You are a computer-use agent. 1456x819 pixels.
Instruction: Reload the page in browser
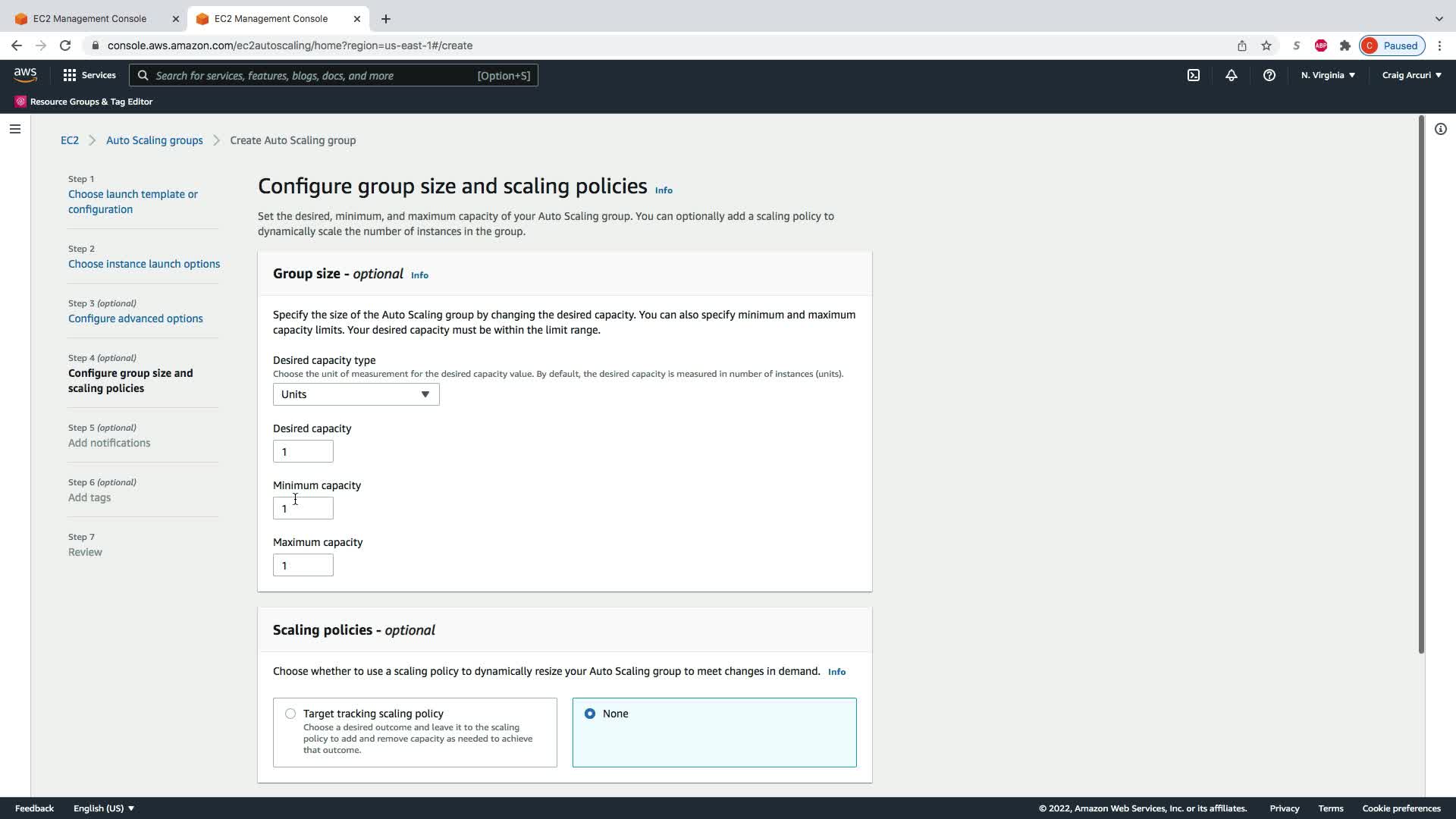65,45
